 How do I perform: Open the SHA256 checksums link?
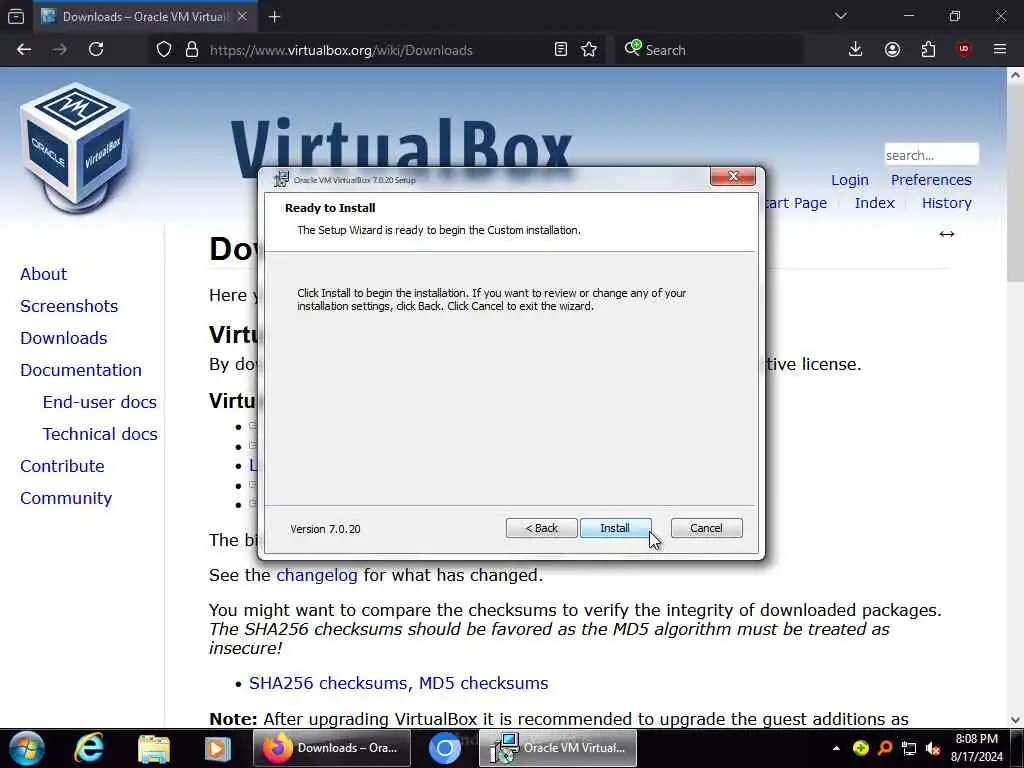click(328, 683)
